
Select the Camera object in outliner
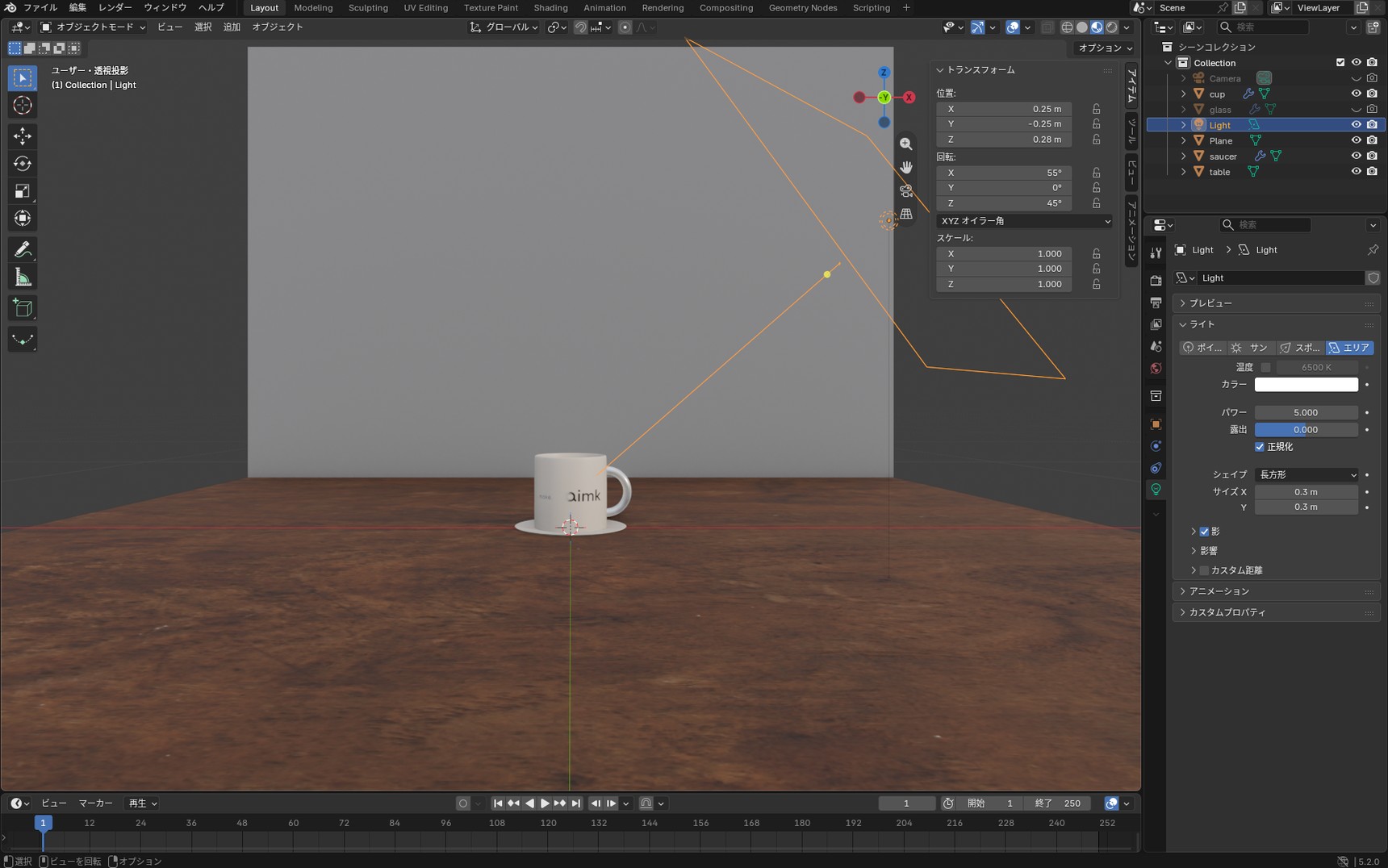pyautogui.click(x=1225, y=78)
